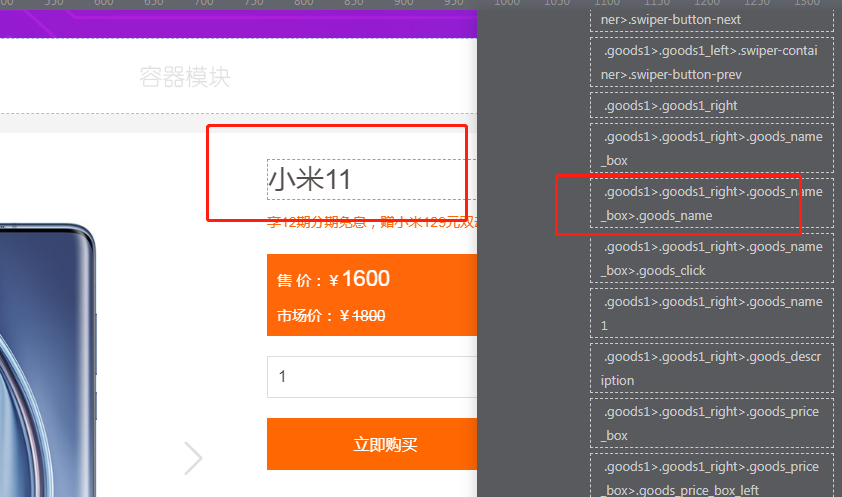The image size is (842, 497).
Task: Select the goods_price_box selector entry
Action: point(712,423)
